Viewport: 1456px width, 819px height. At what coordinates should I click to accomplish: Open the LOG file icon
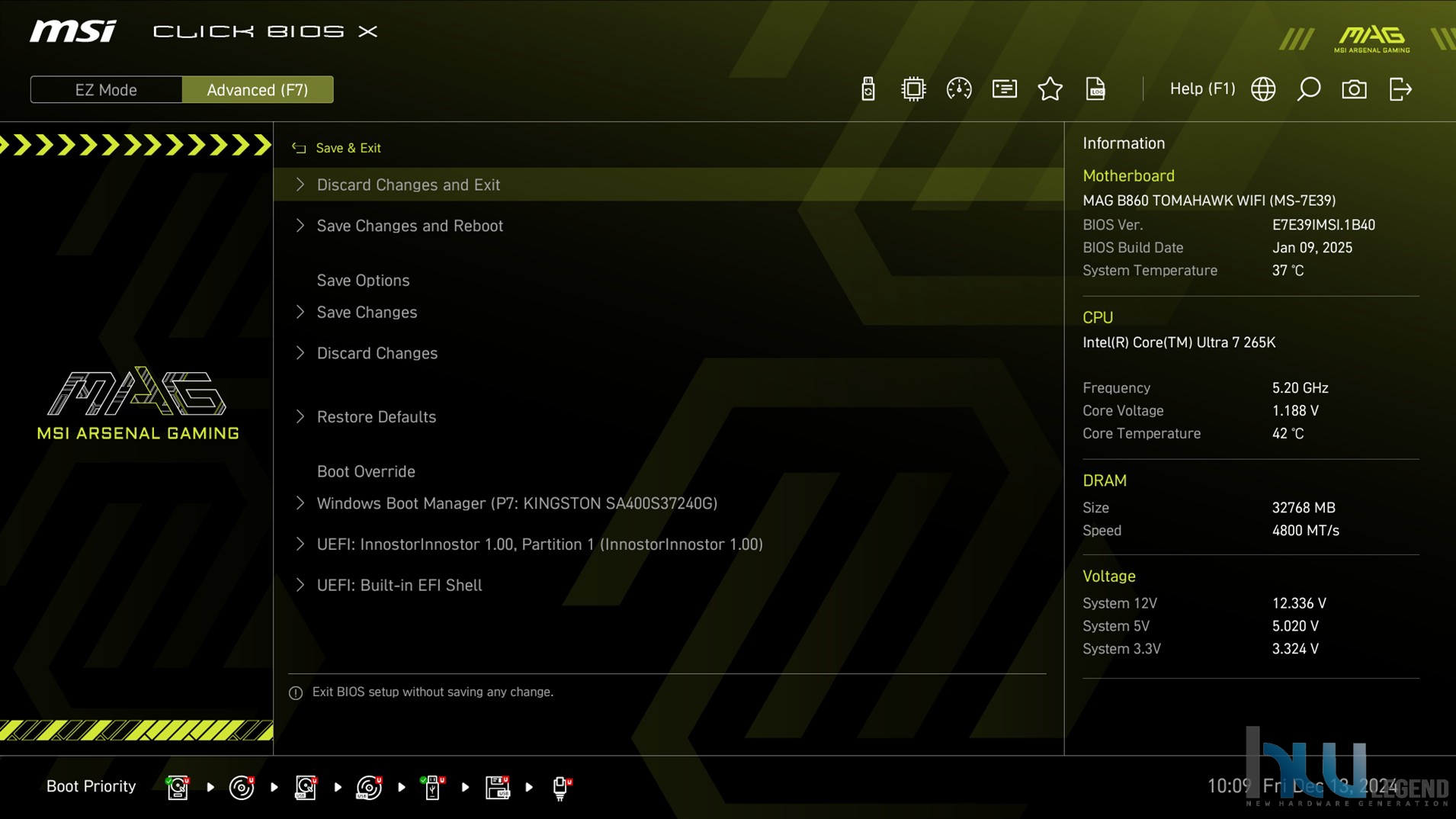coord(1095,89)
